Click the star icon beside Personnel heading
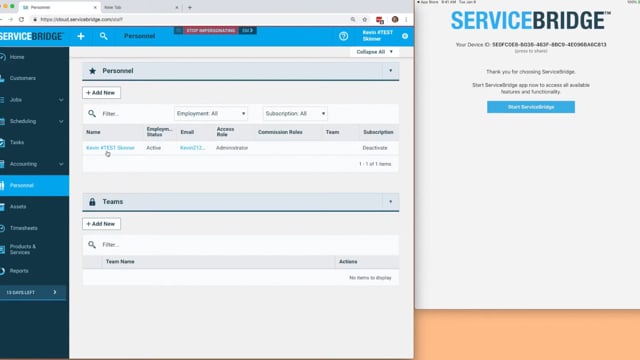 coord(92,71)
